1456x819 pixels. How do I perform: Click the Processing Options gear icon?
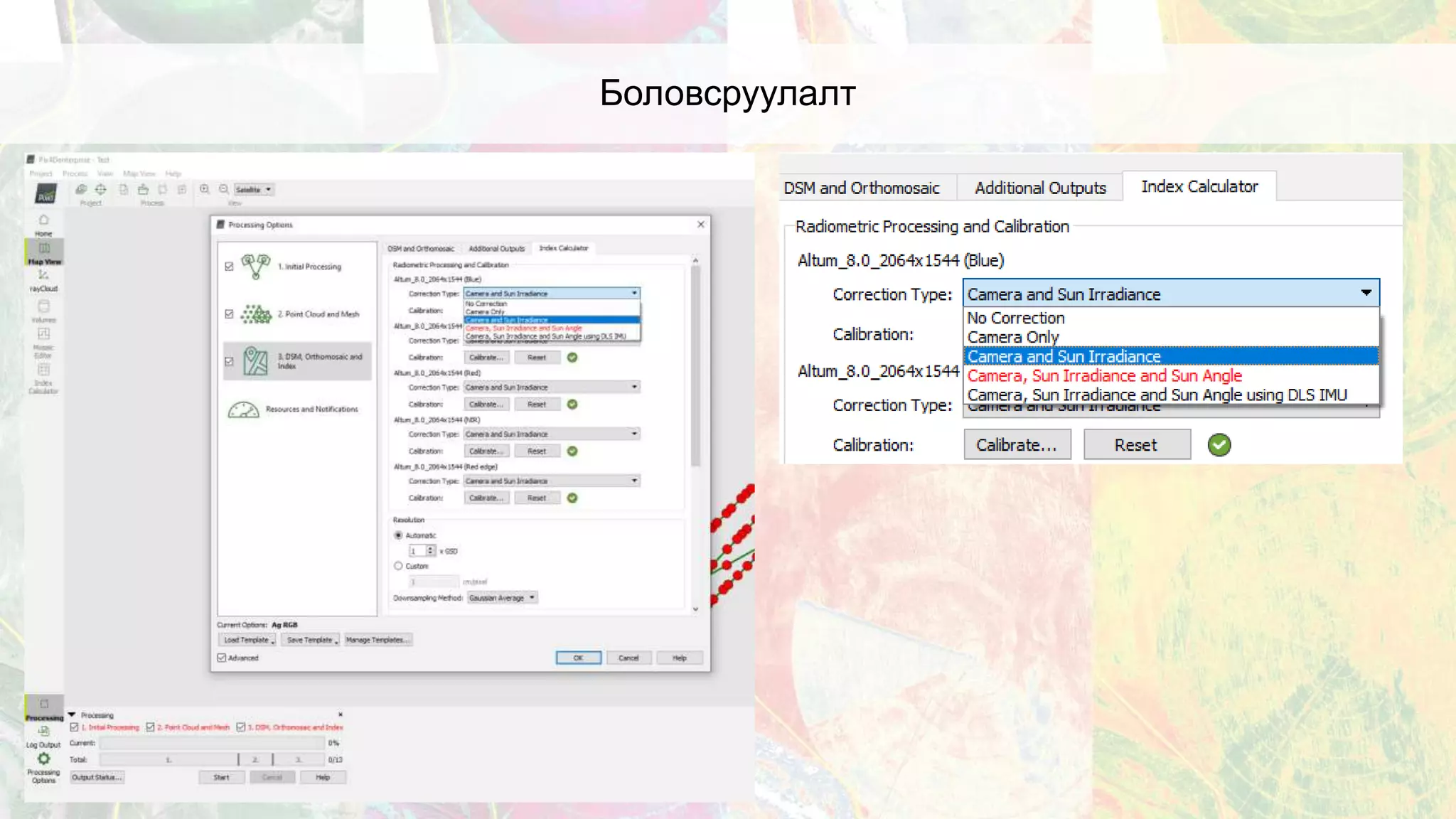point(43,759)
